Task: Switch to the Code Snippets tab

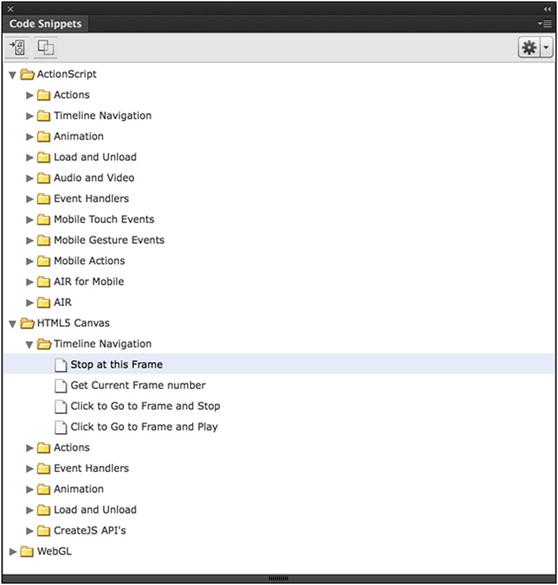Action: (46, 24)
